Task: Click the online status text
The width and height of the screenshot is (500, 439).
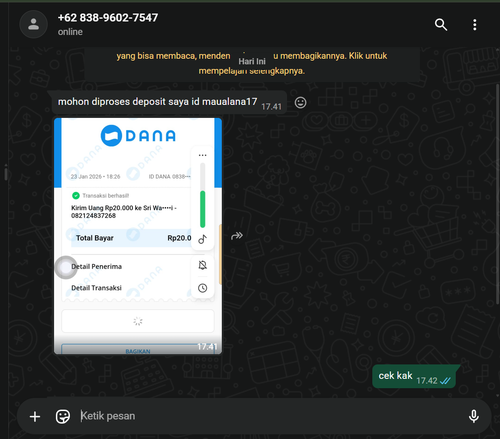Action: (x=70, y=32)
